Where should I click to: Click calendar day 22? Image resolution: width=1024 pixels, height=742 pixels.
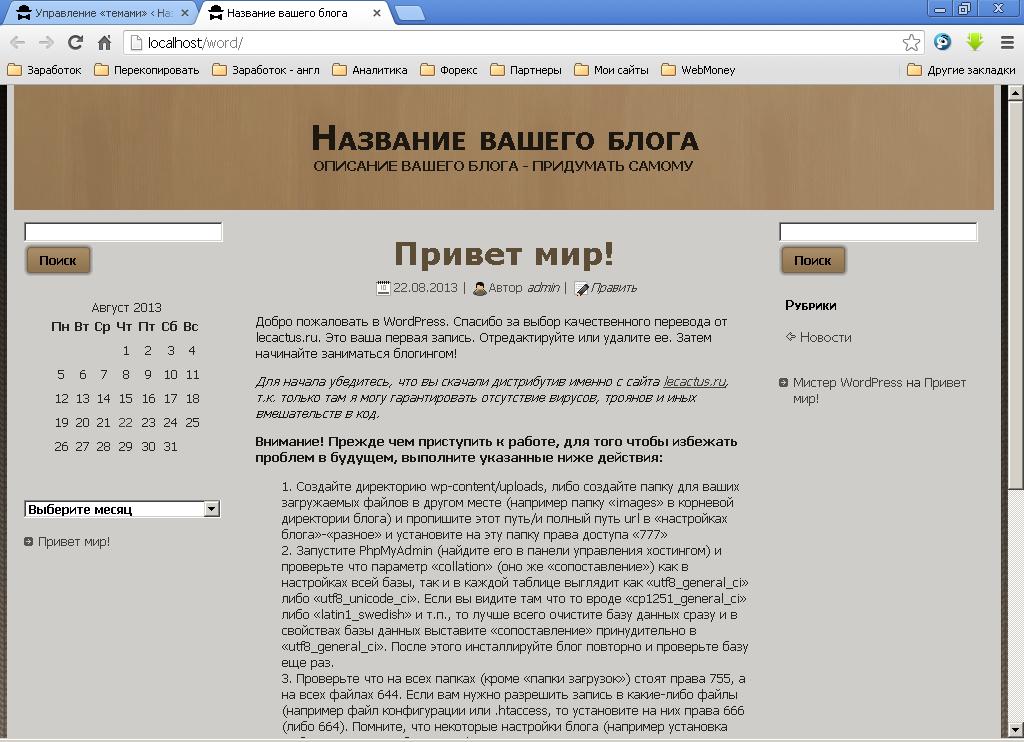click(125, 423)
